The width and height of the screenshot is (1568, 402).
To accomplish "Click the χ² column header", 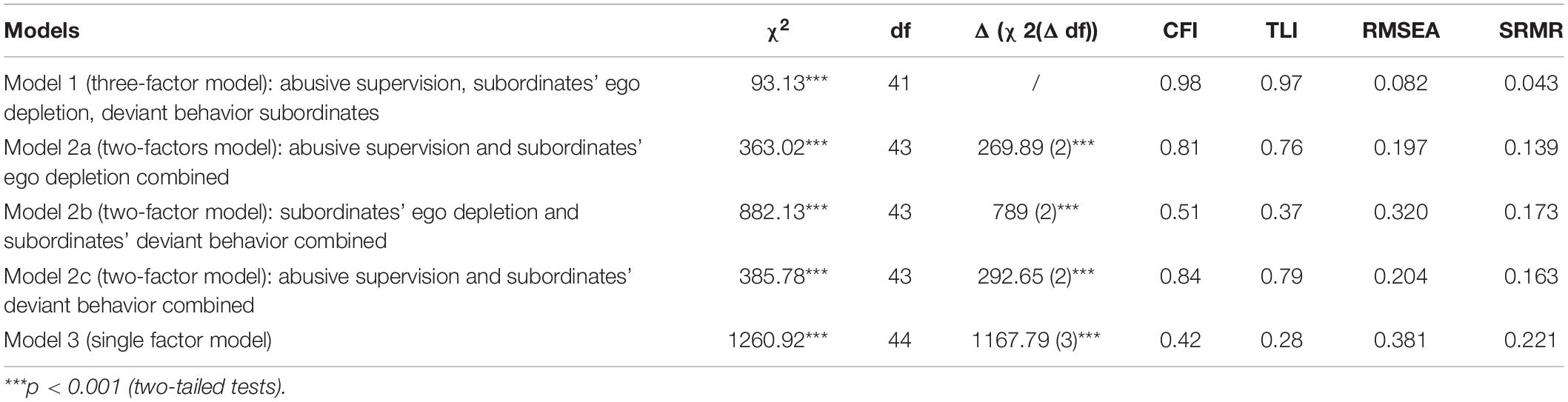I will (778, 30).
